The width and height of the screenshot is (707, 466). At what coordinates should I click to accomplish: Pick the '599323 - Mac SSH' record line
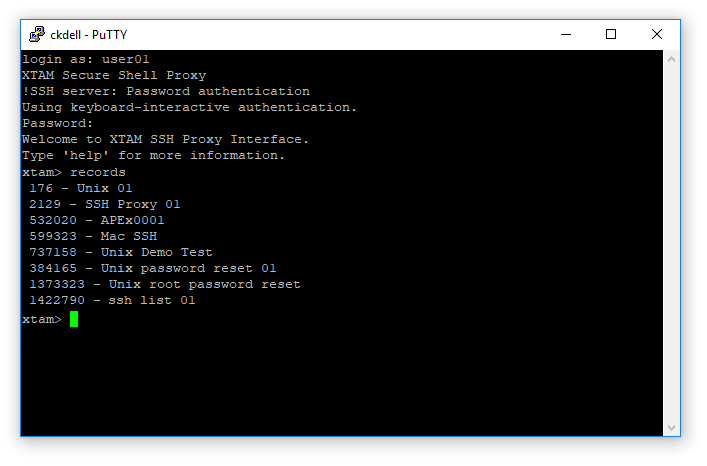coord(93,236)
